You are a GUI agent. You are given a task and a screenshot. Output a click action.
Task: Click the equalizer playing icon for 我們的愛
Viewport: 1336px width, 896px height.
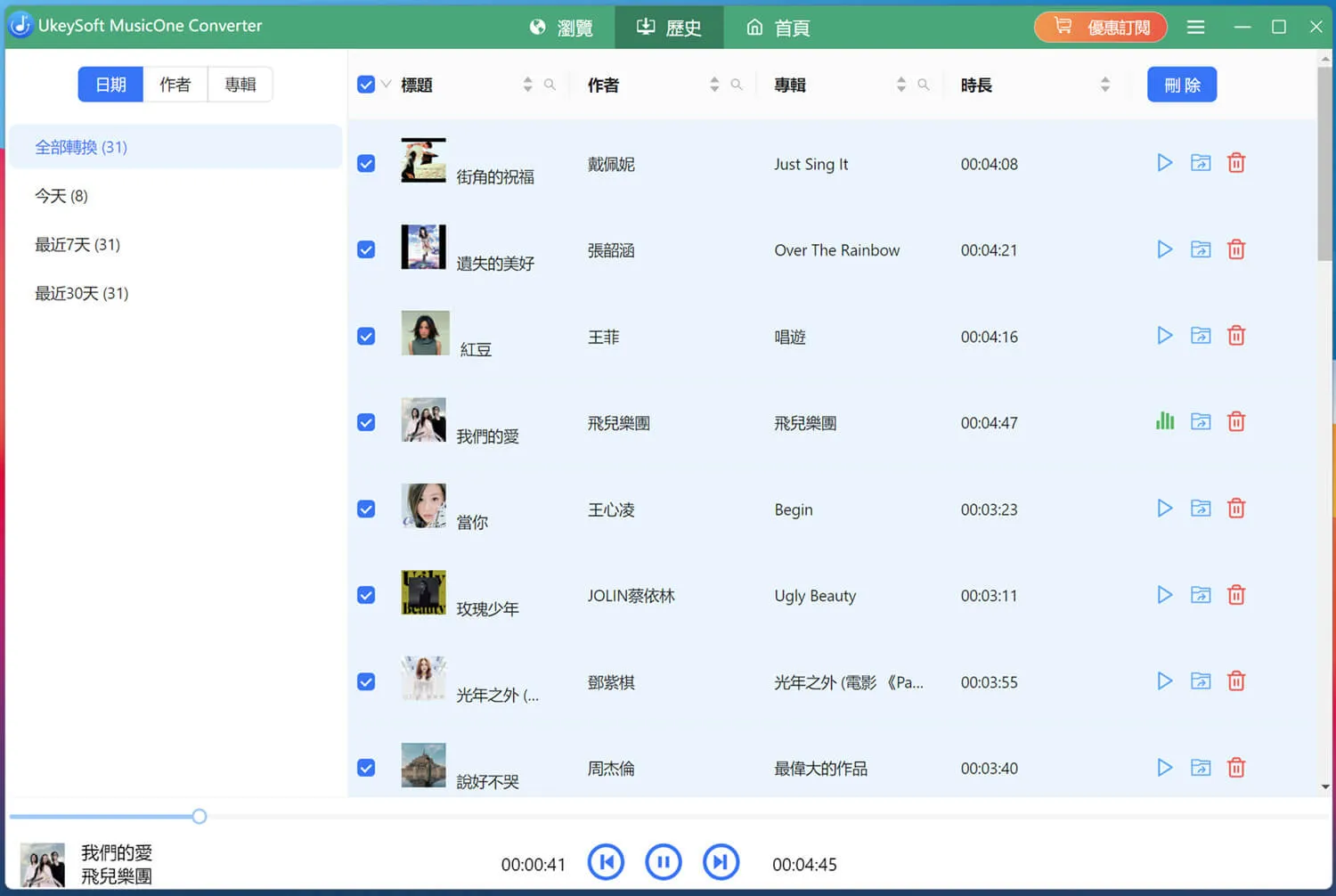tap(1164, 421)
